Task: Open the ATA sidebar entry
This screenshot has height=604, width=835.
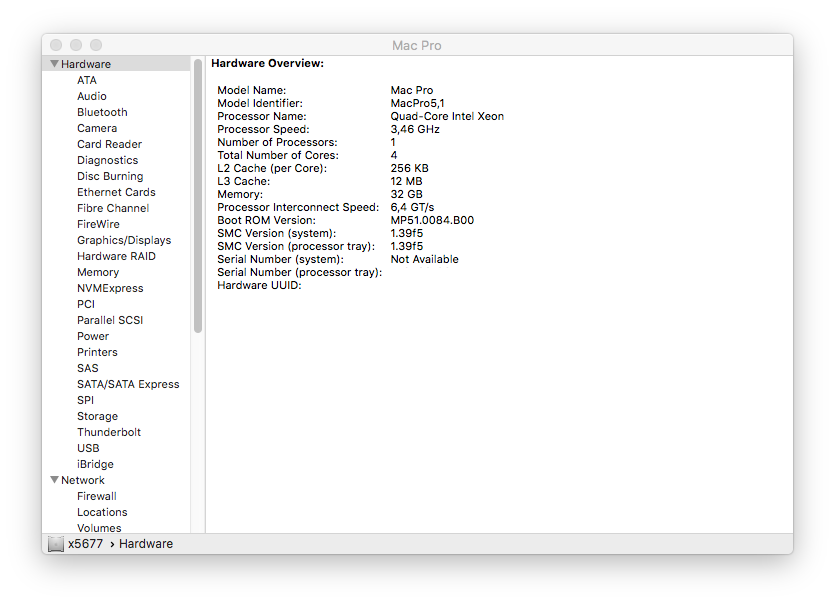Action: pyautogui.click(x=87, y=80)
